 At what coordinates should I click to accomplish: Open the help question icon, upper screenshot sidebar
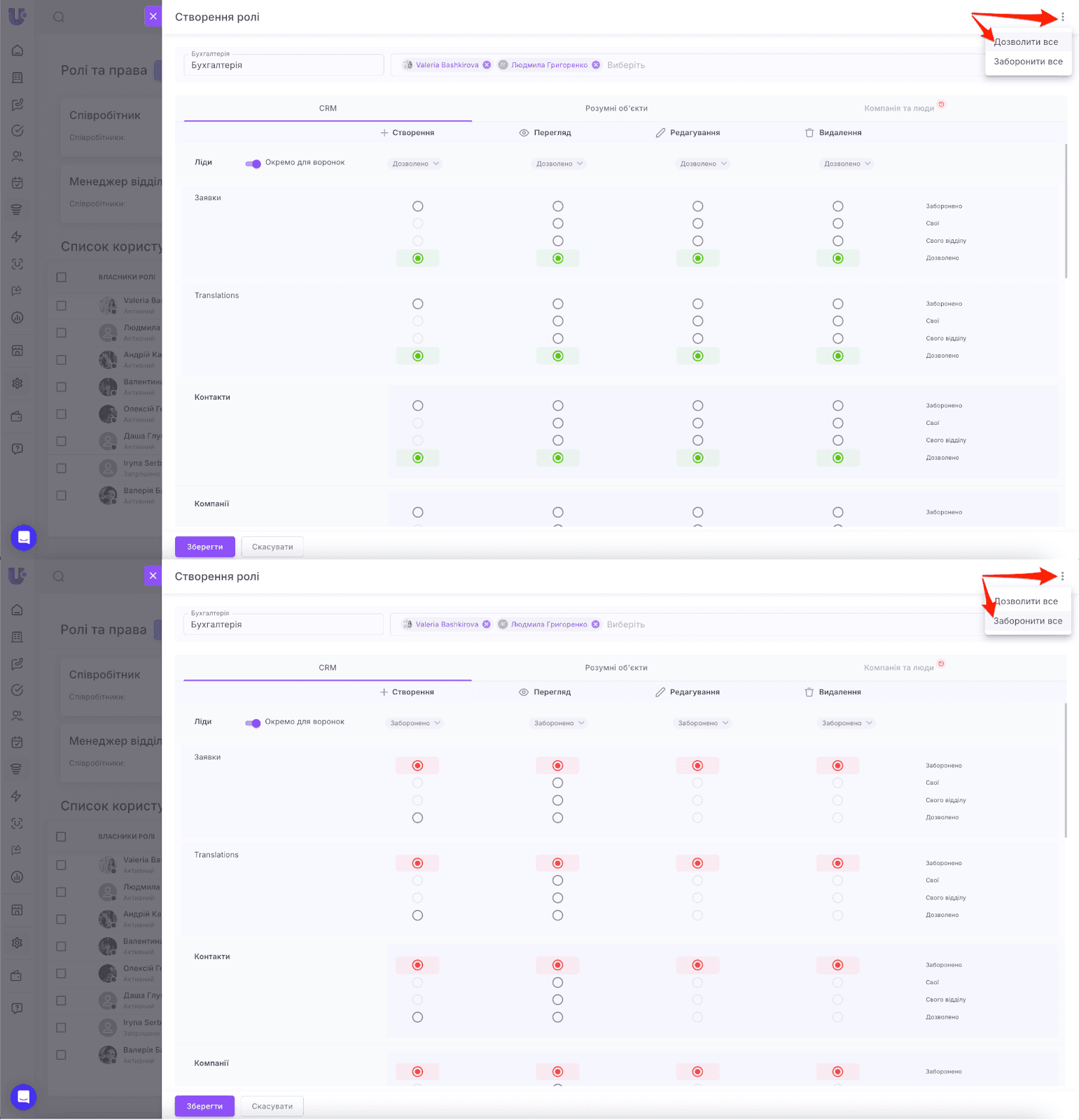click(x=18, y=449)
